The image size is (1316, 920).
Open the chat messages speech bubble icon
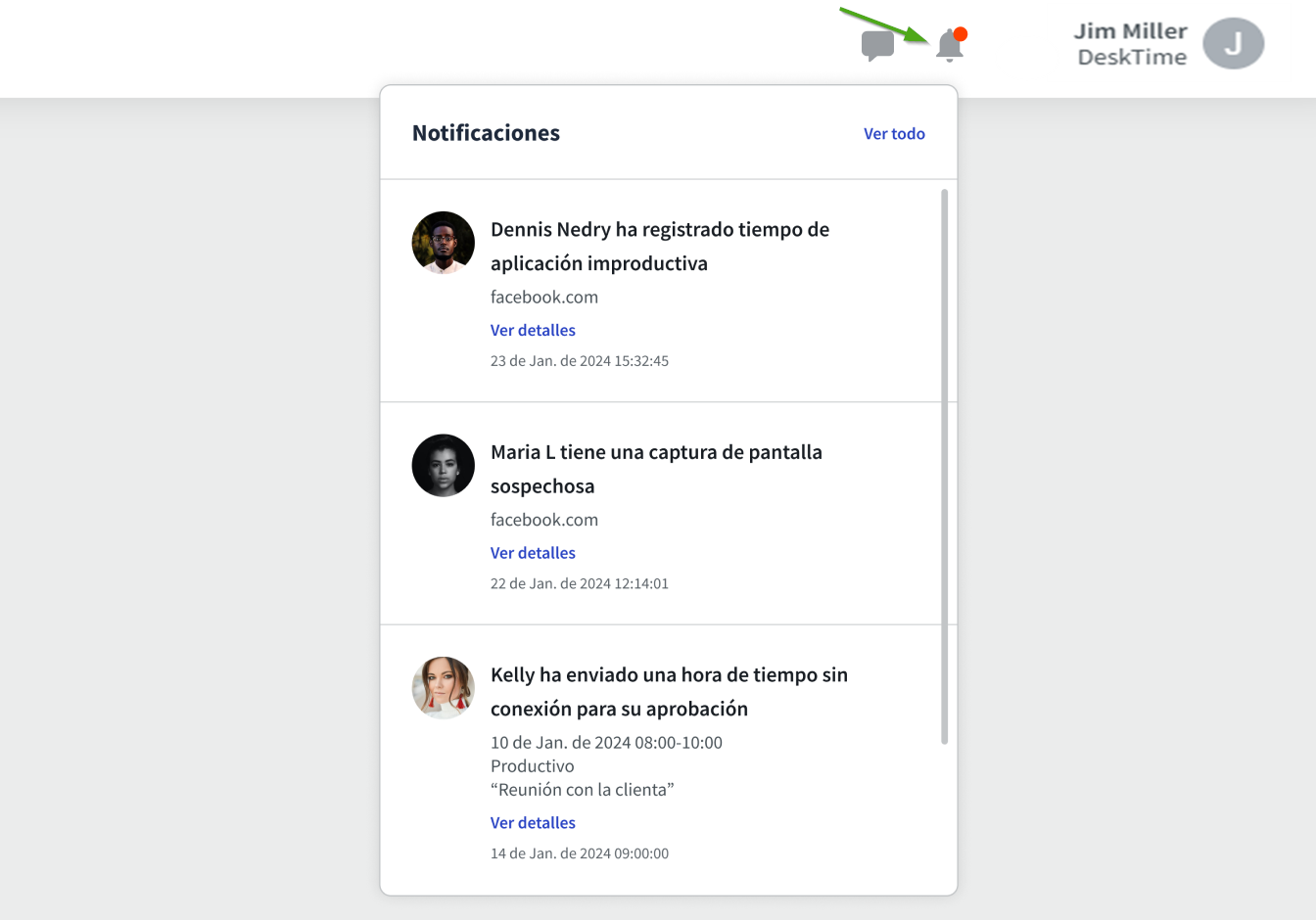click(x=877, y=45)
